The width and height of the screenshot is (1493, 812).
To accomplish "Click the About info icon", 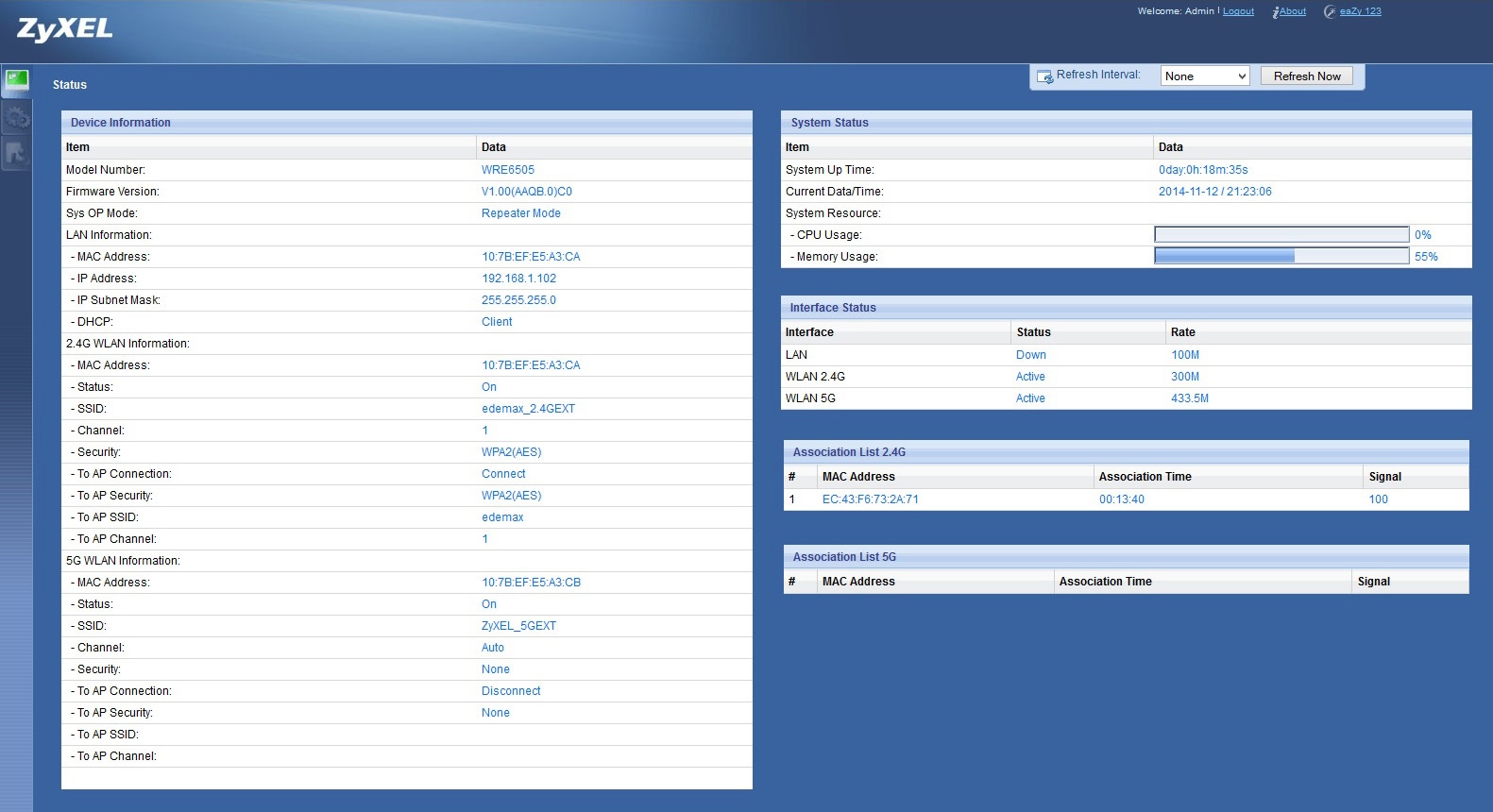I will click(1276, 12).
